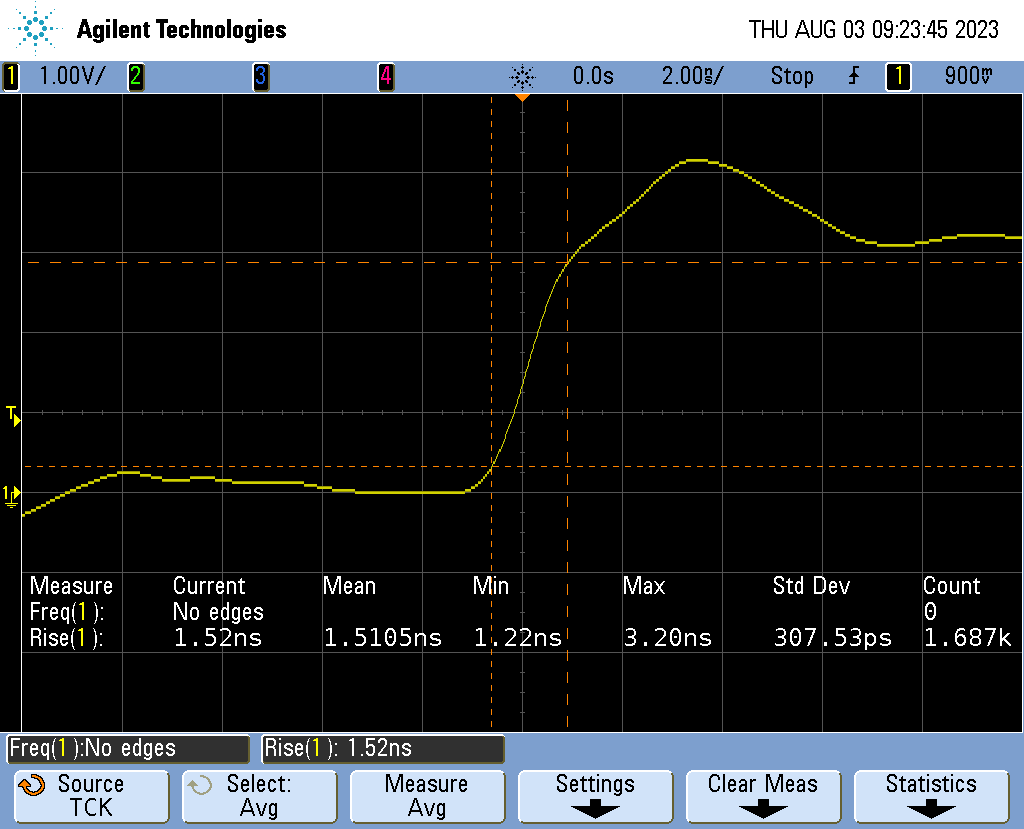Open the Select: Avg softkey
This screenshot has width=1024, height=829.
[258, 796]
